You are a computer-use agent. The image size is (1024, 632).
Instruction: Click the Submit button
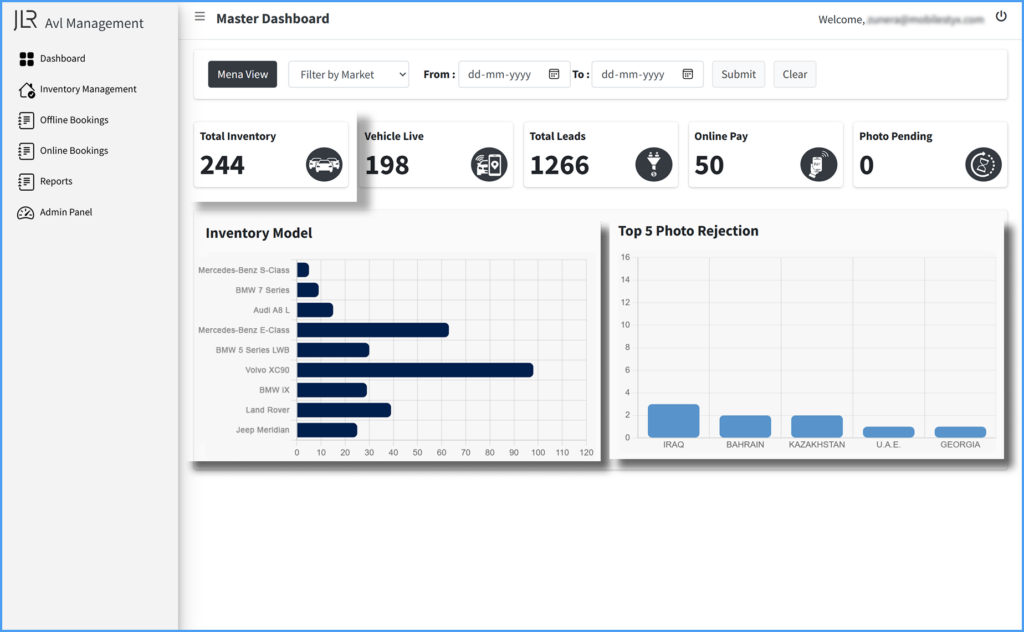738,74
